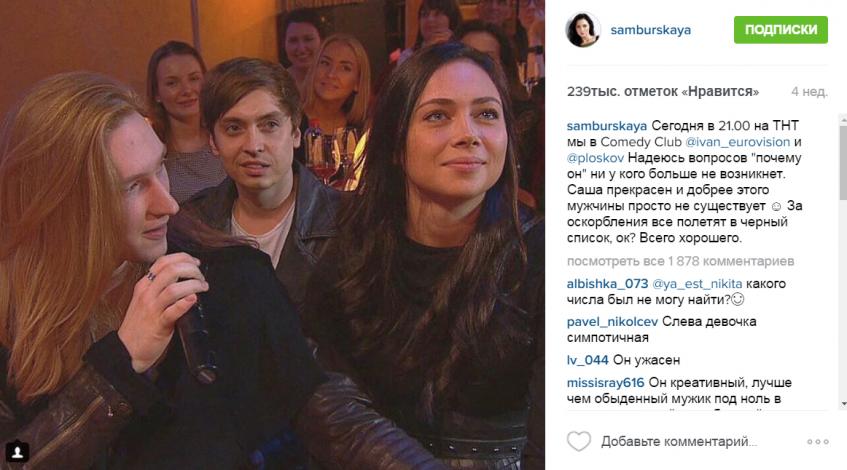This screenshot has width=847, height=470.
Task: Like the post with the heart icon
Action: coord(579,441)
